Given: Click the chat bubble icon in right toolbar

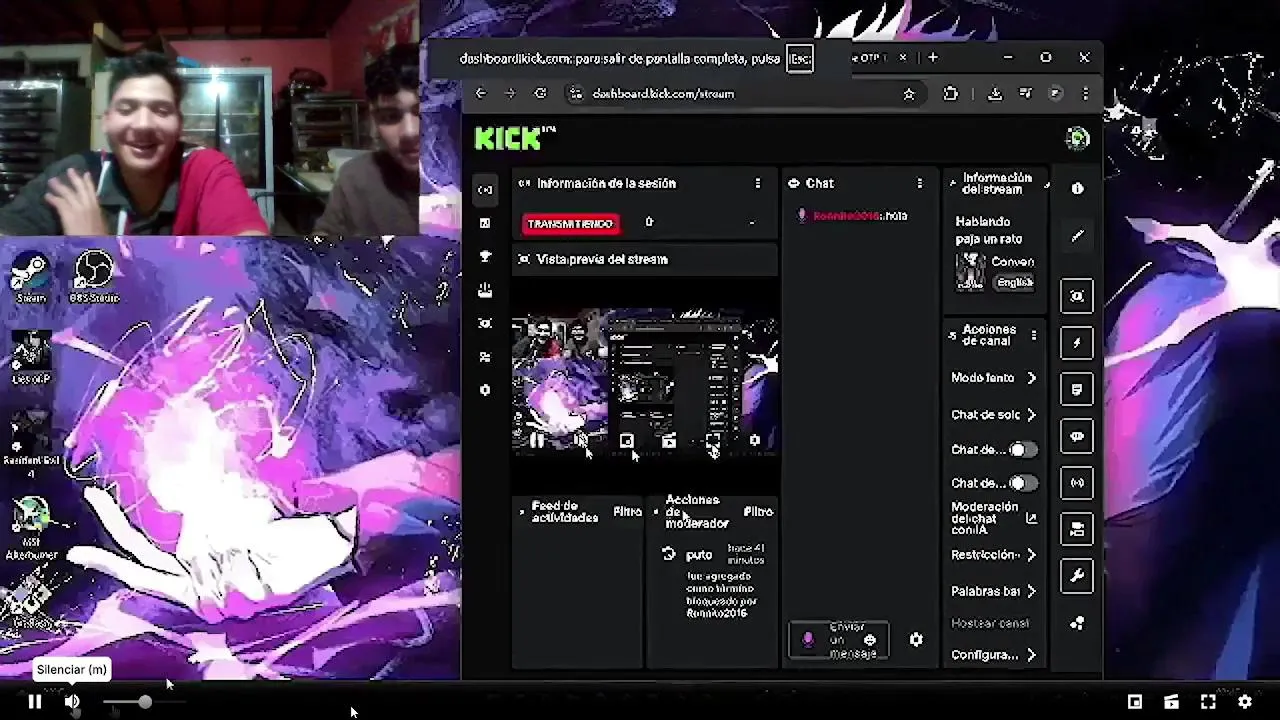Looking at the screenshot, I should [x=1077, y=437].
